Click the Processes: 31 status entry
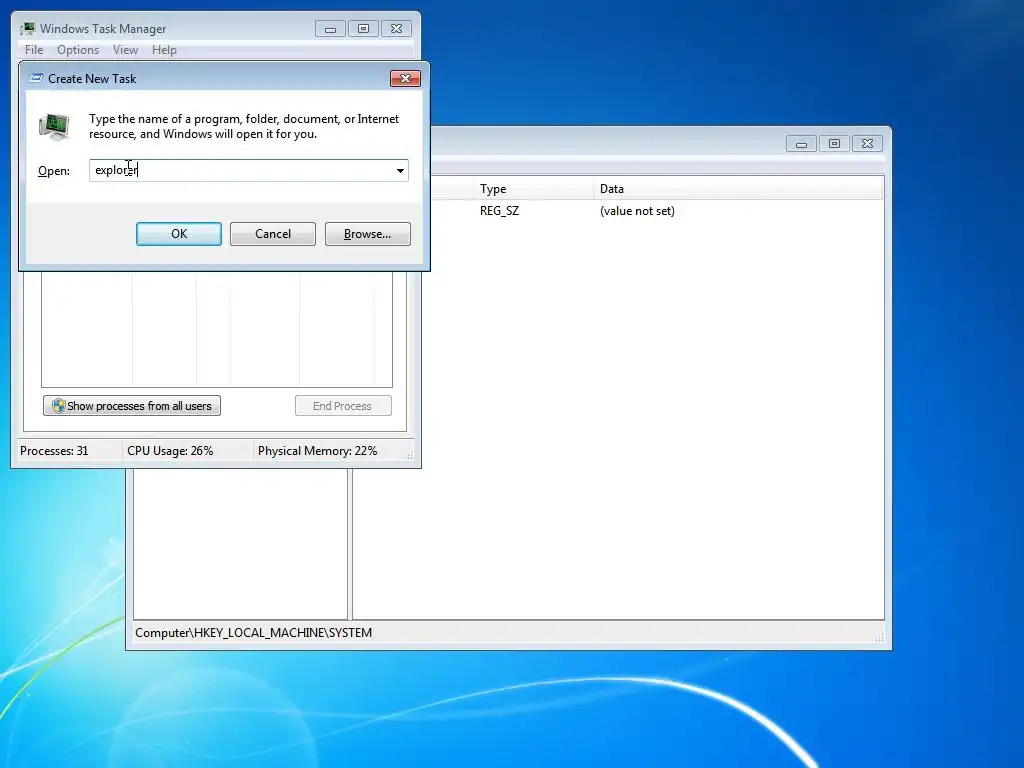Screen dimensions: 1024x768 pyautogui.click(x=54, y=451)
